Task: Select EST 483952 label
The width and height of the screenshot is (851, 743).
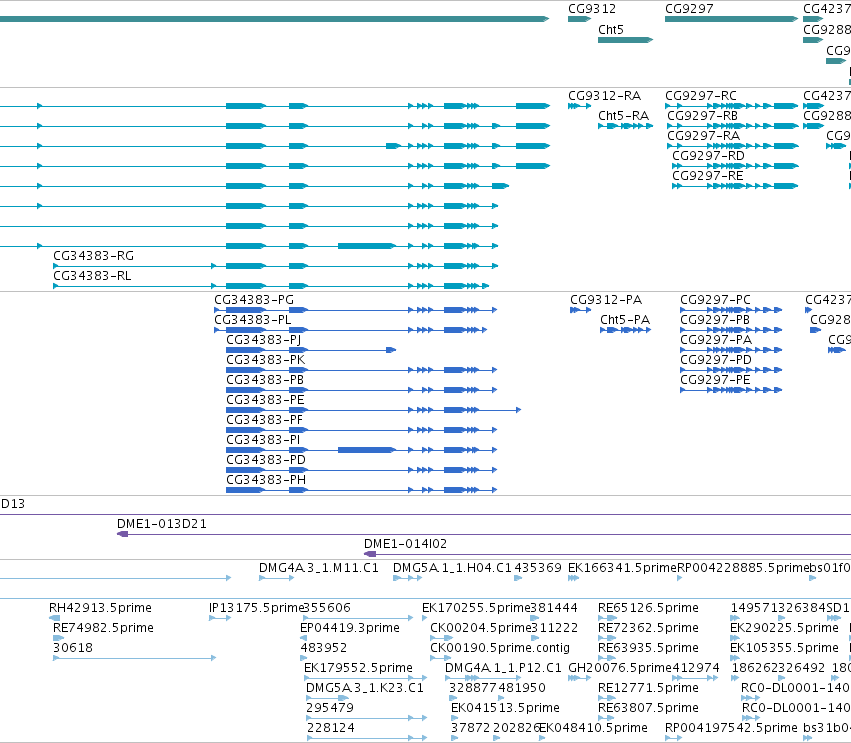Action: click(323, 648)
